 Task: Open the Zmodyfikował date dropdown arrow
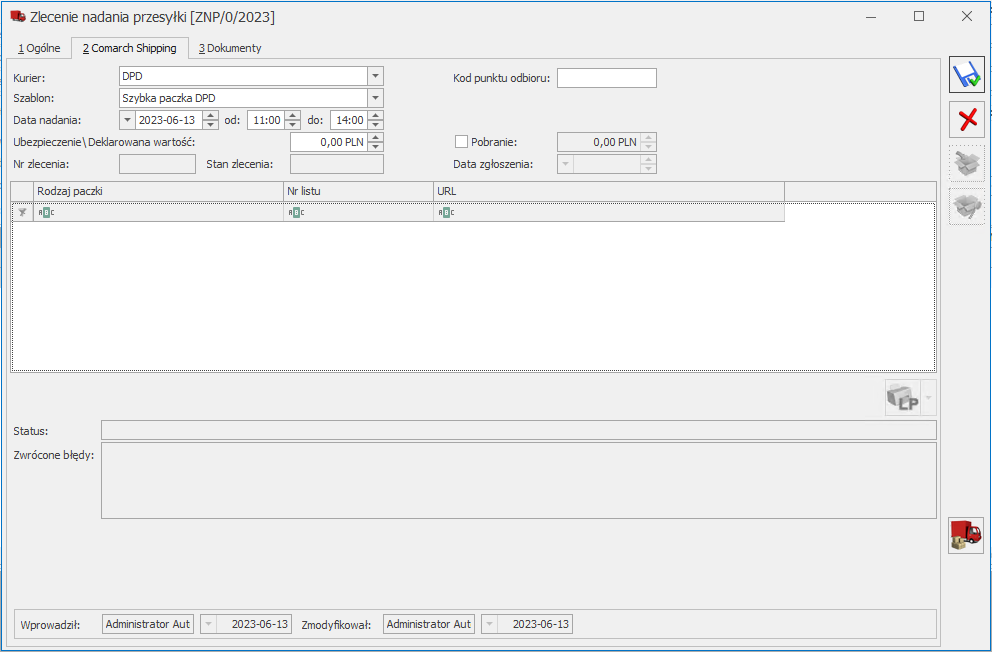click(x=489, y=625)
